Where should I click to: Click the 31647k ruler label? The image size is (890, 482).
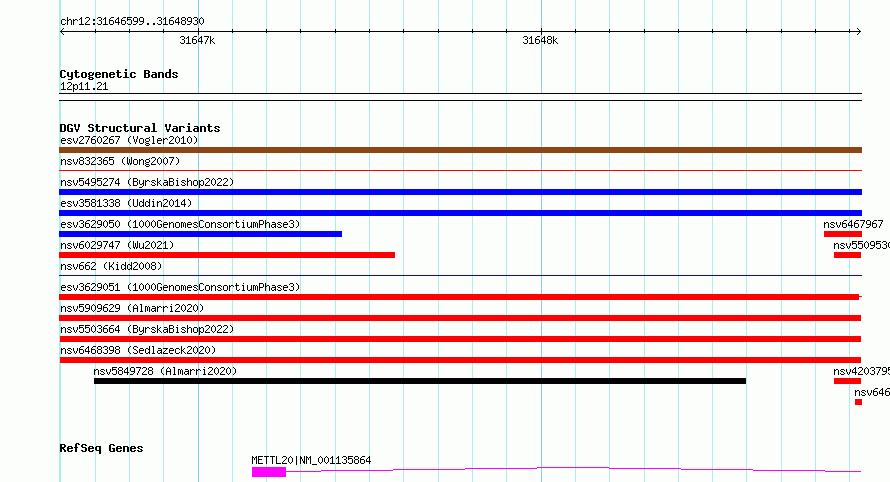tap(197, 40)
